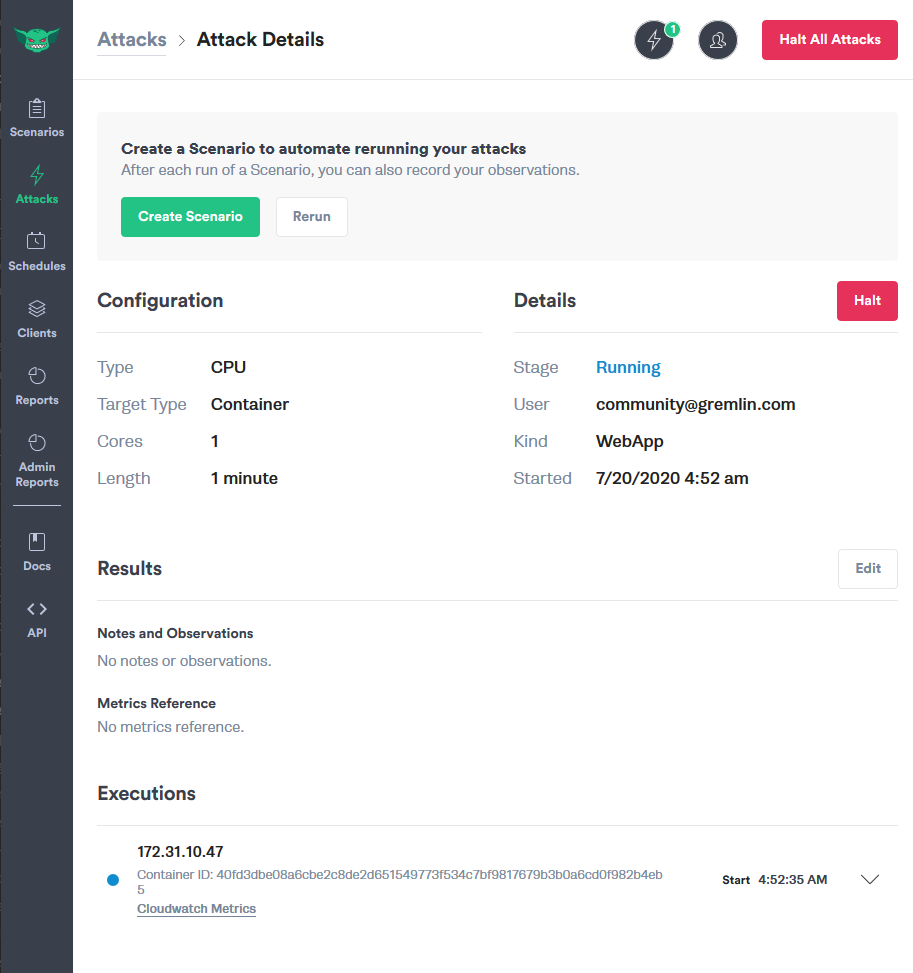Click the 1 minute length value
913x973 pixels.
coord(244,478)
